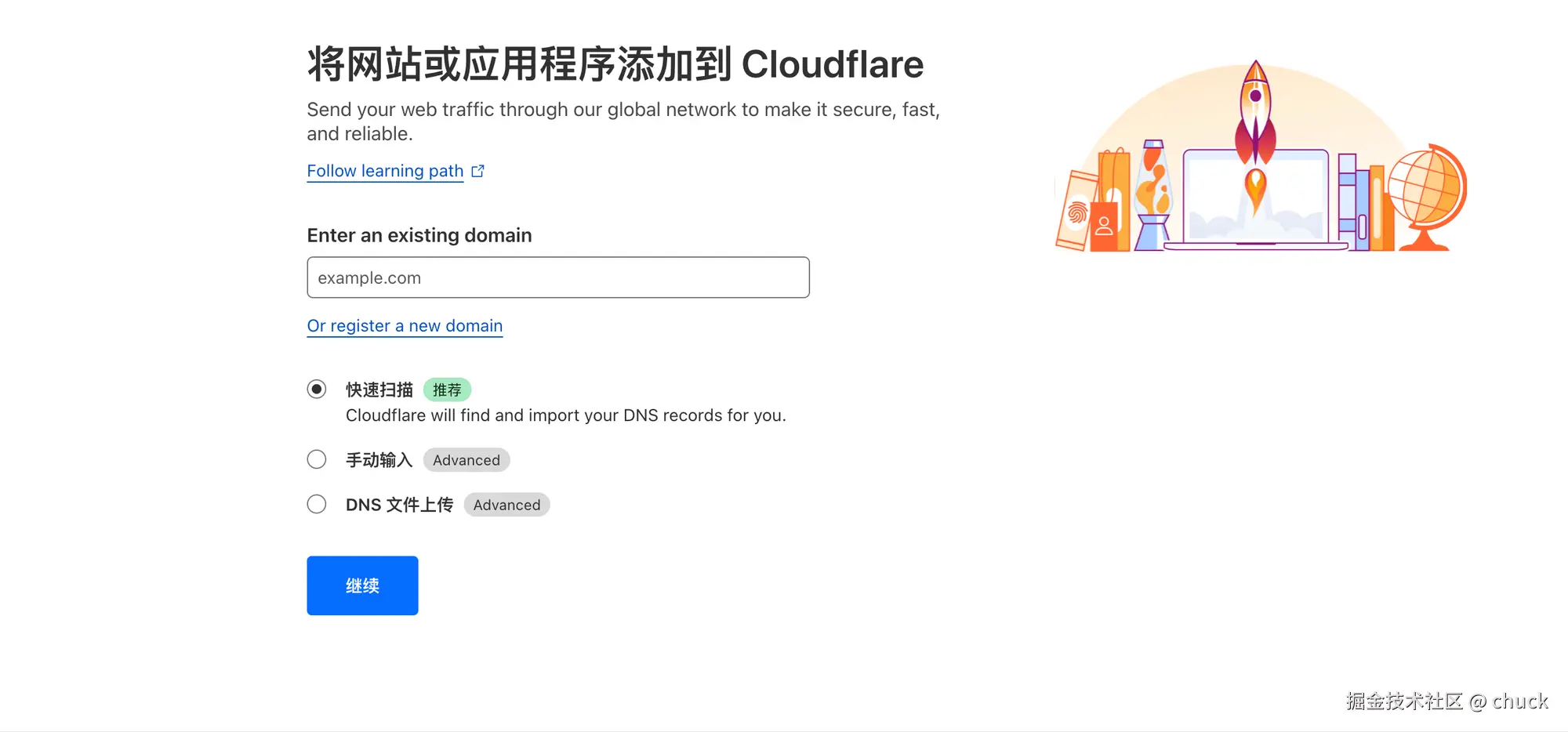Click the Or register a new domain link
This screenshot has width=1568, height=732.
point(405,326)
